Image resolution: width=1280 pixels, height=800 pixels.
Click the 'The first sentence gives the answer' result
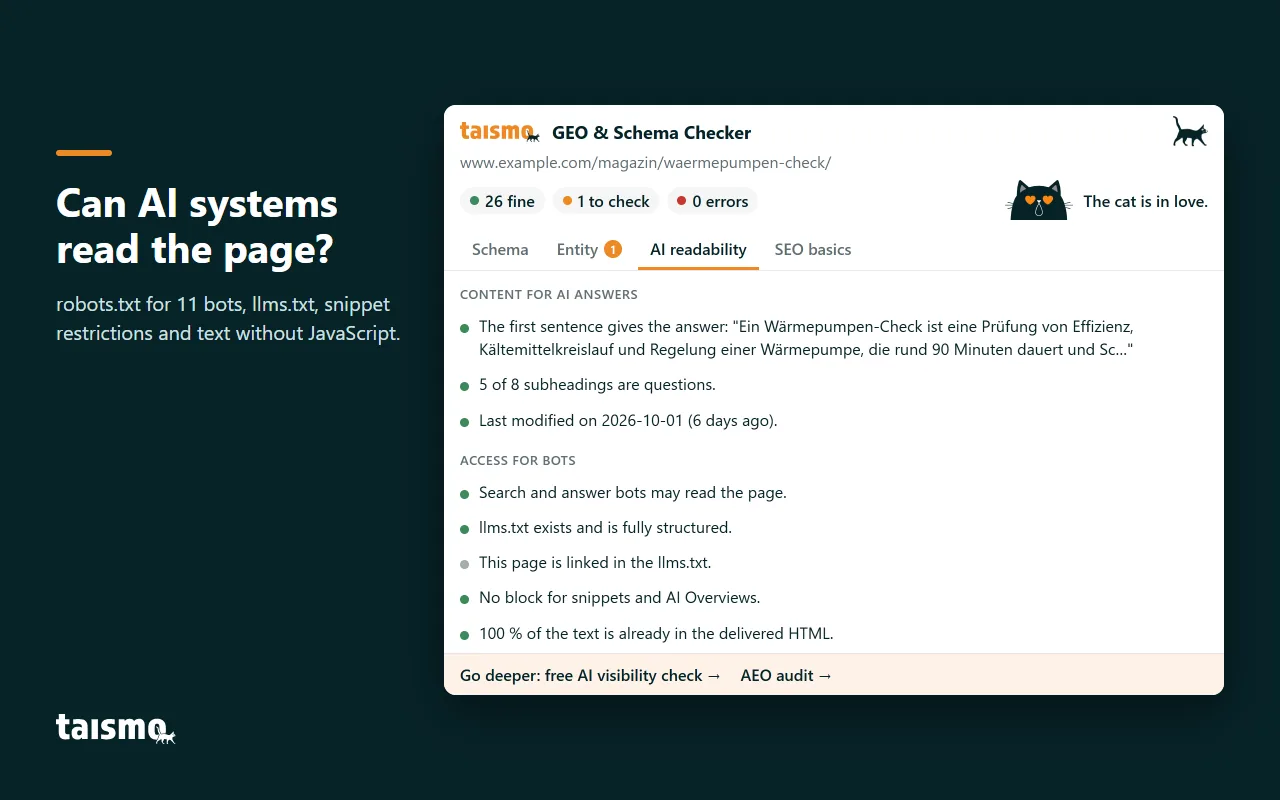point(806,338)
